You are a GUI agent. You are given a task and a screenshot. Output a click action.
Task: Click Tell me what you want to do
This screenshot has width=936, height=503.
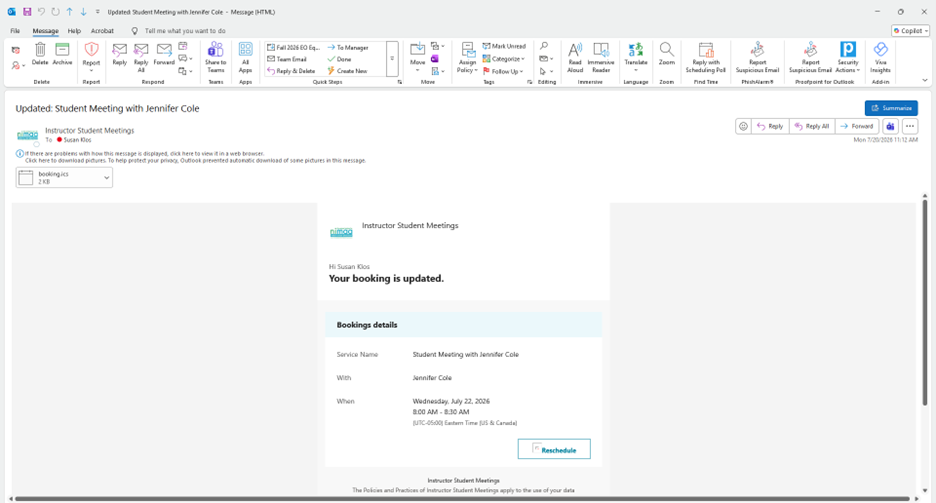185,30
